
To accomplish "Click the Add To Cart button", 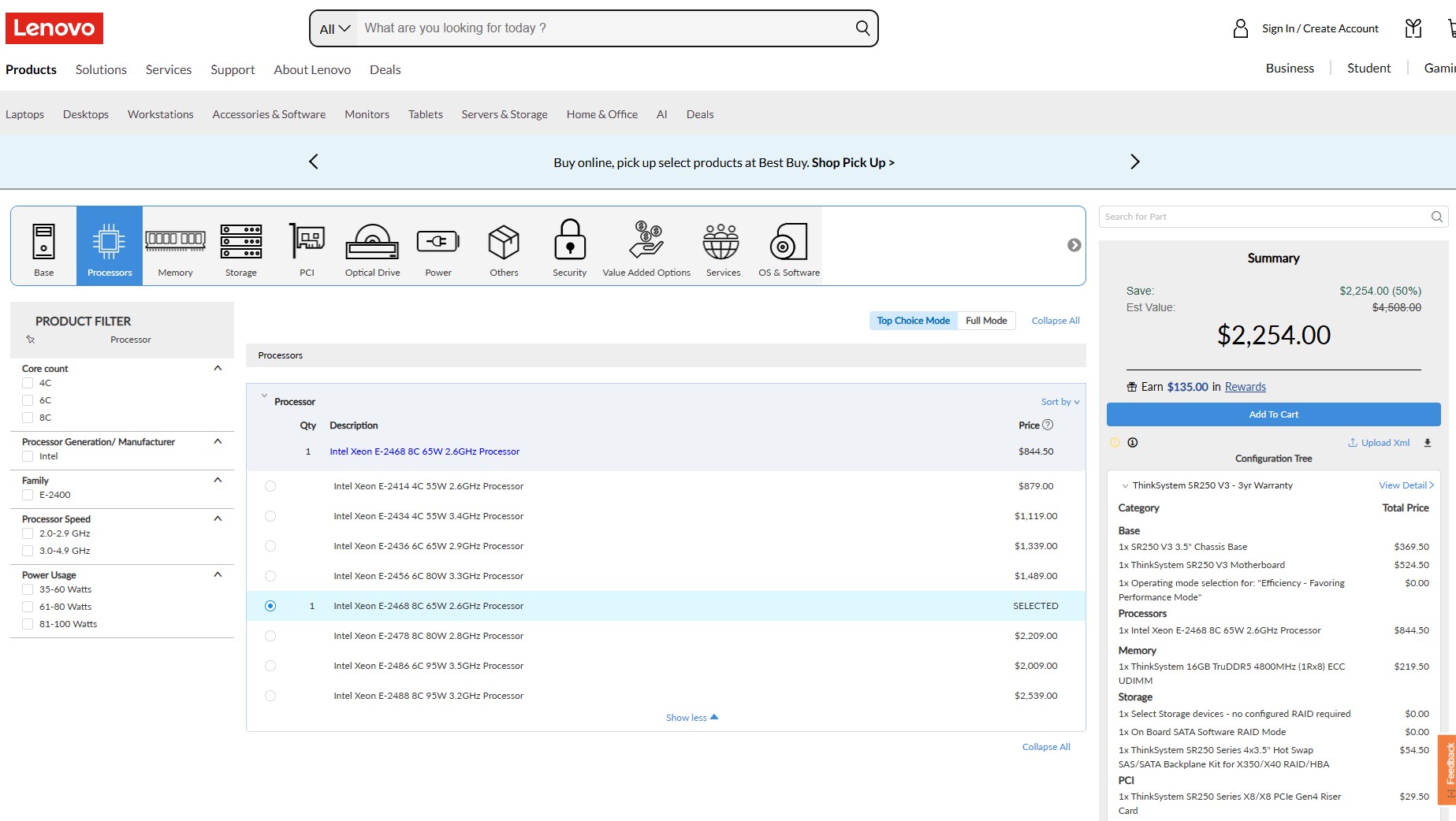I will [1273, 414].
